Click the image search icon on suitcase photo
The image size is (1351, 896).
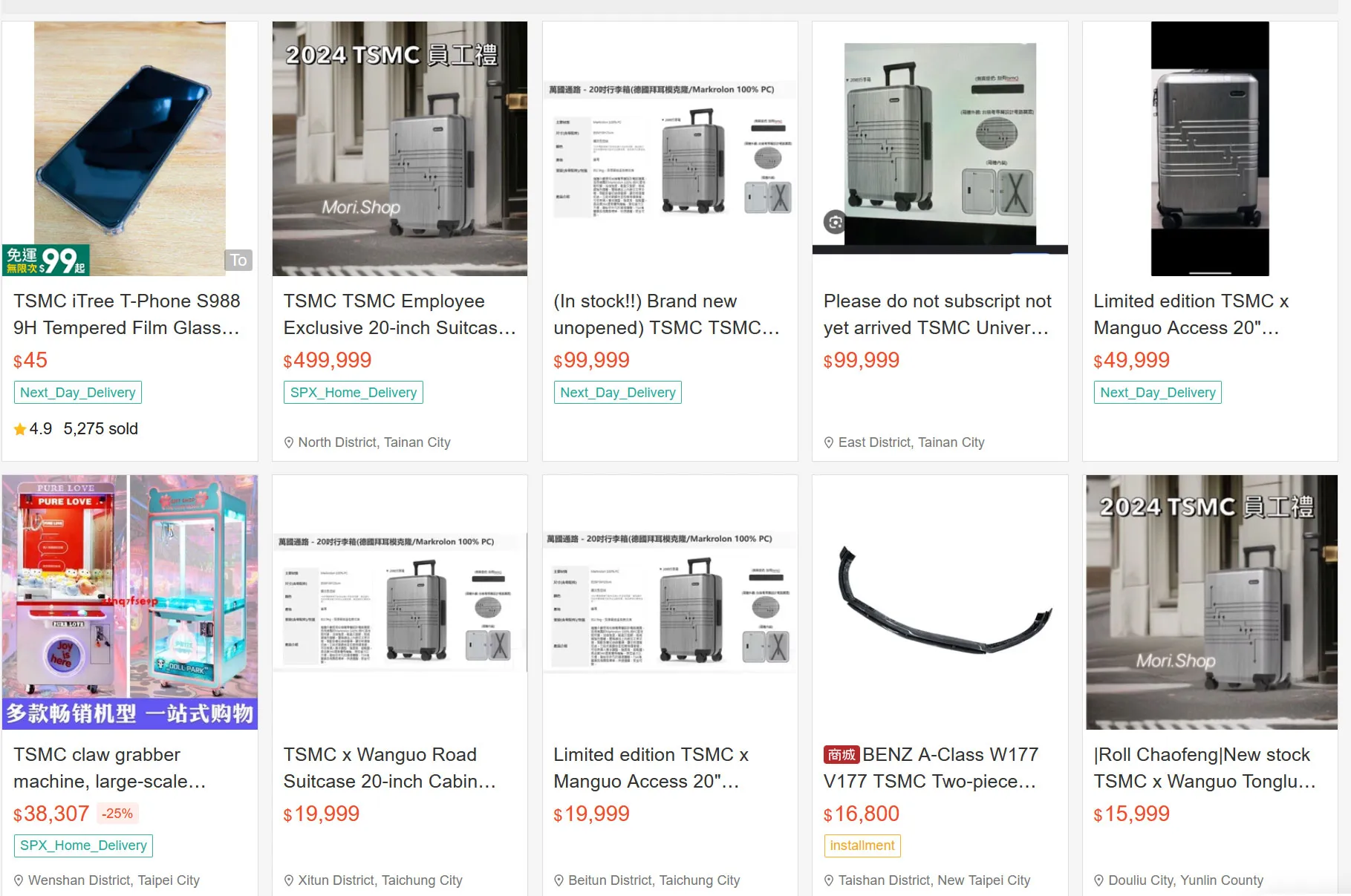835,221
